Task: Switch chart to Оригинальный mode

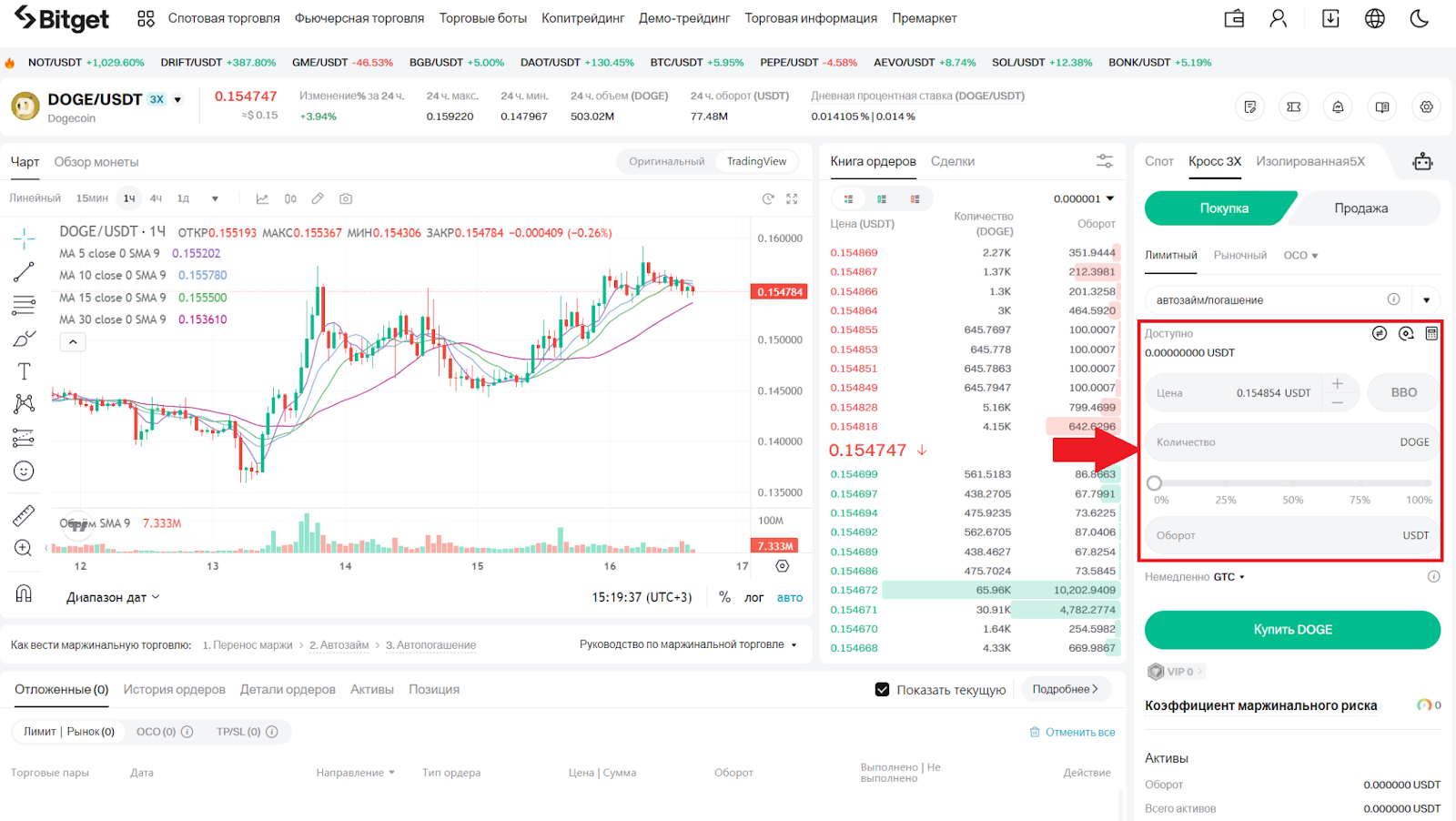Action: click(x=666, y=161)
